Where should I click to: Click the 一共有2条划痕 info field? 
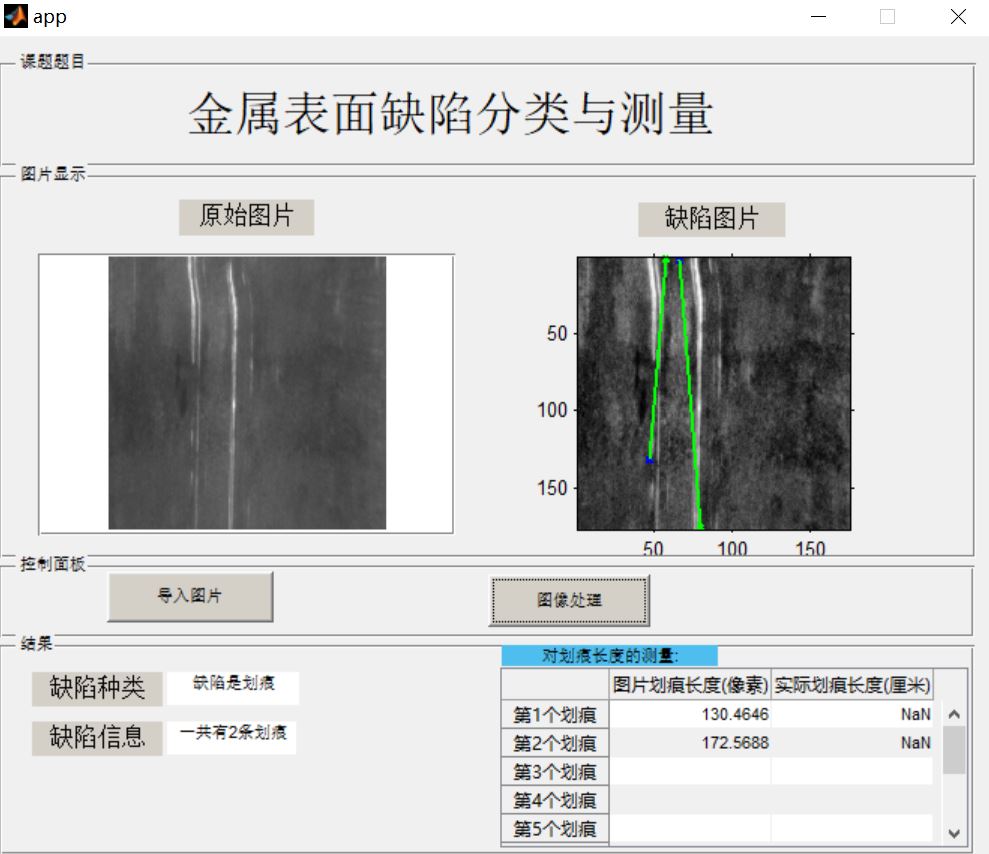[233, 737]
